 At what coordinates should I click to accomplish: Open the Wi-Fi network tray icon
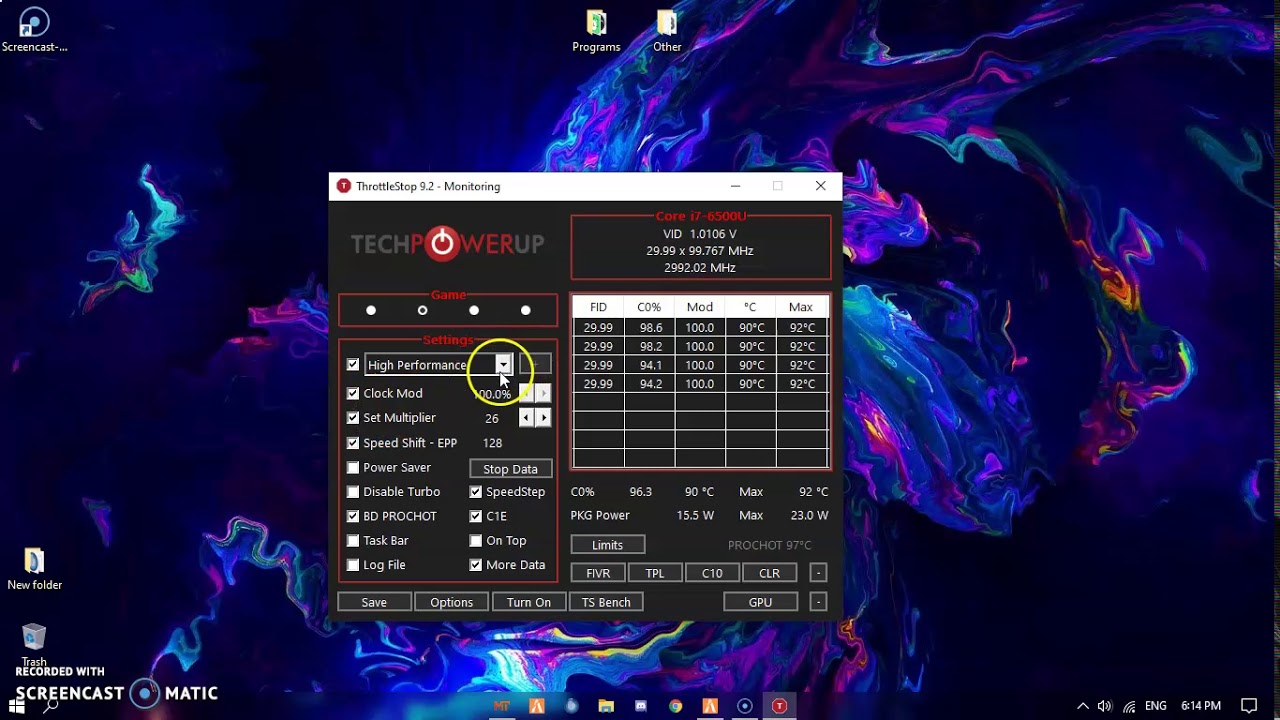click(1129, 706)
